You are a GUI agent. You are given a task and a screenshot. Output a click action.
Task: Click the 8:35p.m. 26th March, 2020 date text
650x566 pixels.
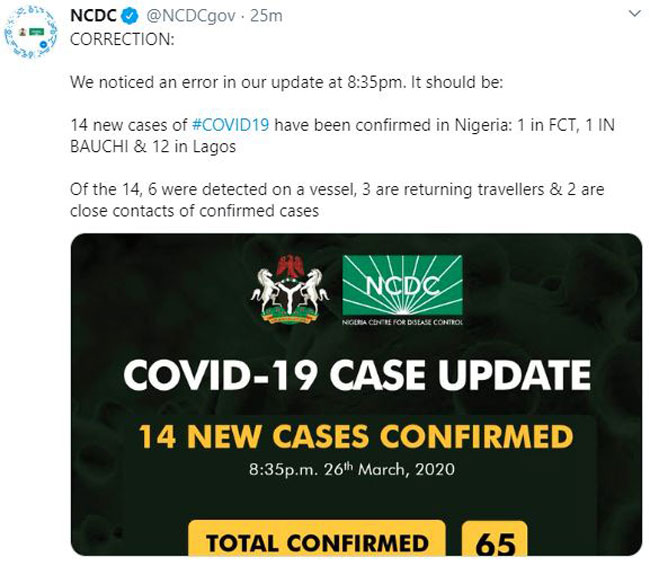click(x=352, y=469)
